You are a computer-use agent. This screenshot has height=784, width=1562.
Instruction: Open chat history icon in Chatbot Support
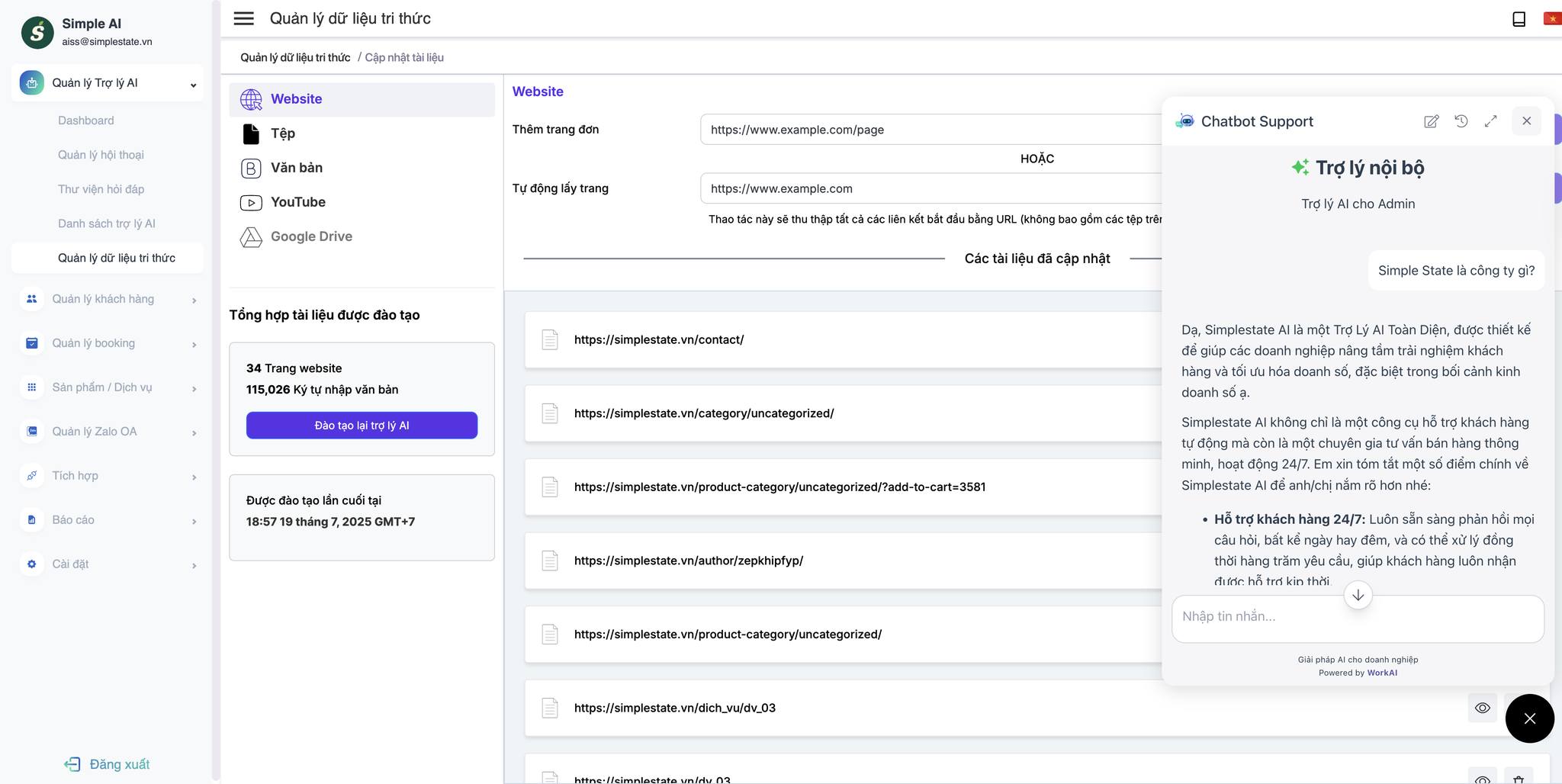1461,121
